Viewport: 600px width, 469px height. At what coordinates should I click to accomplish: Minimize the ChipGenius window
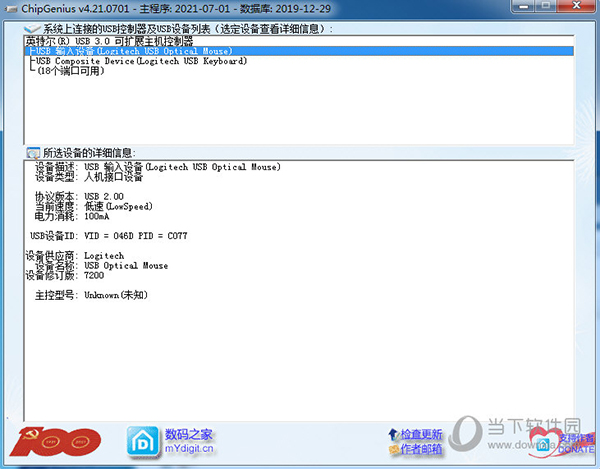pyautogui.click(x=524, y=6)
